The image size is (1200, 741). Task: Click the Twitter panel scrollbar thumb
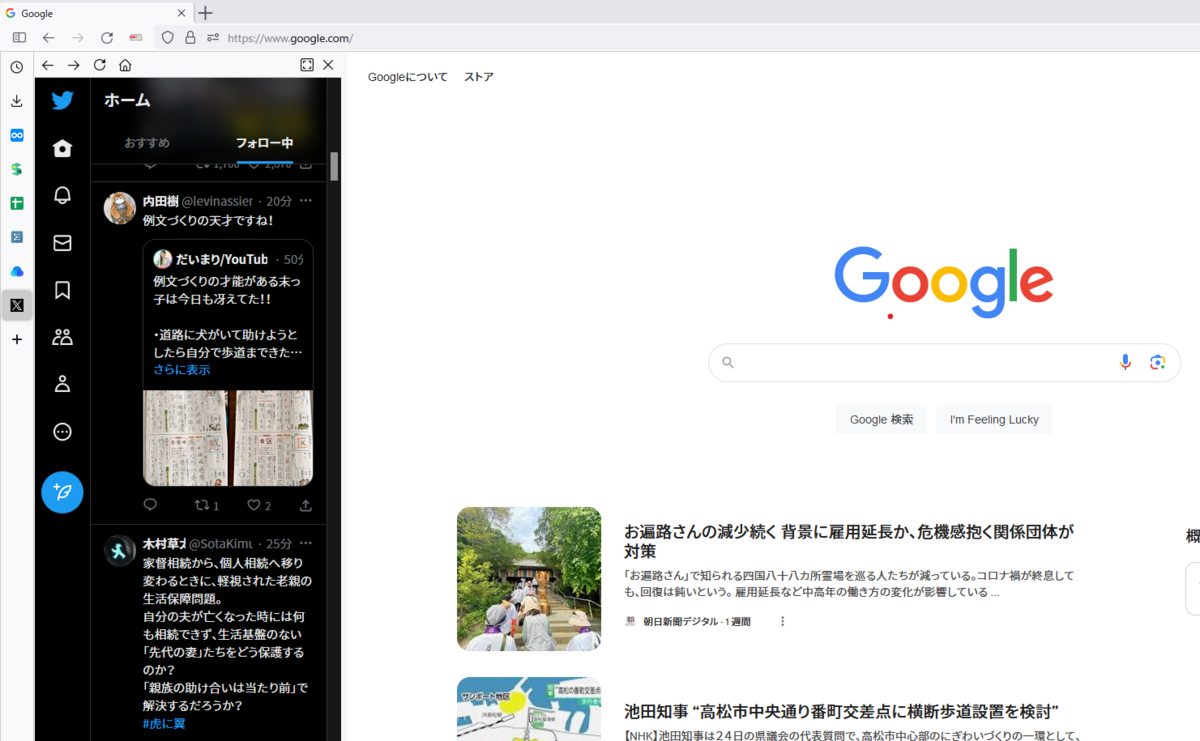pyautogui.click(x=335, y=166)
